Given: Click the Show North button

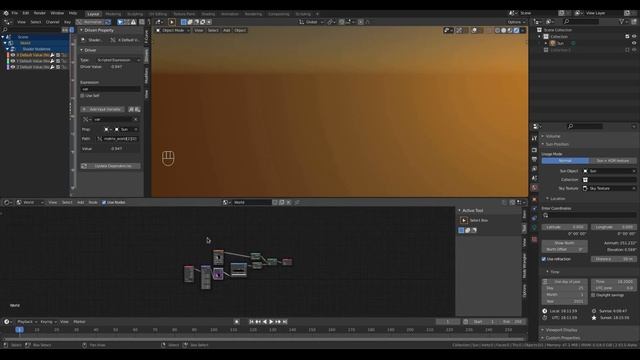Looking at the screenshot, I should 564,243.
